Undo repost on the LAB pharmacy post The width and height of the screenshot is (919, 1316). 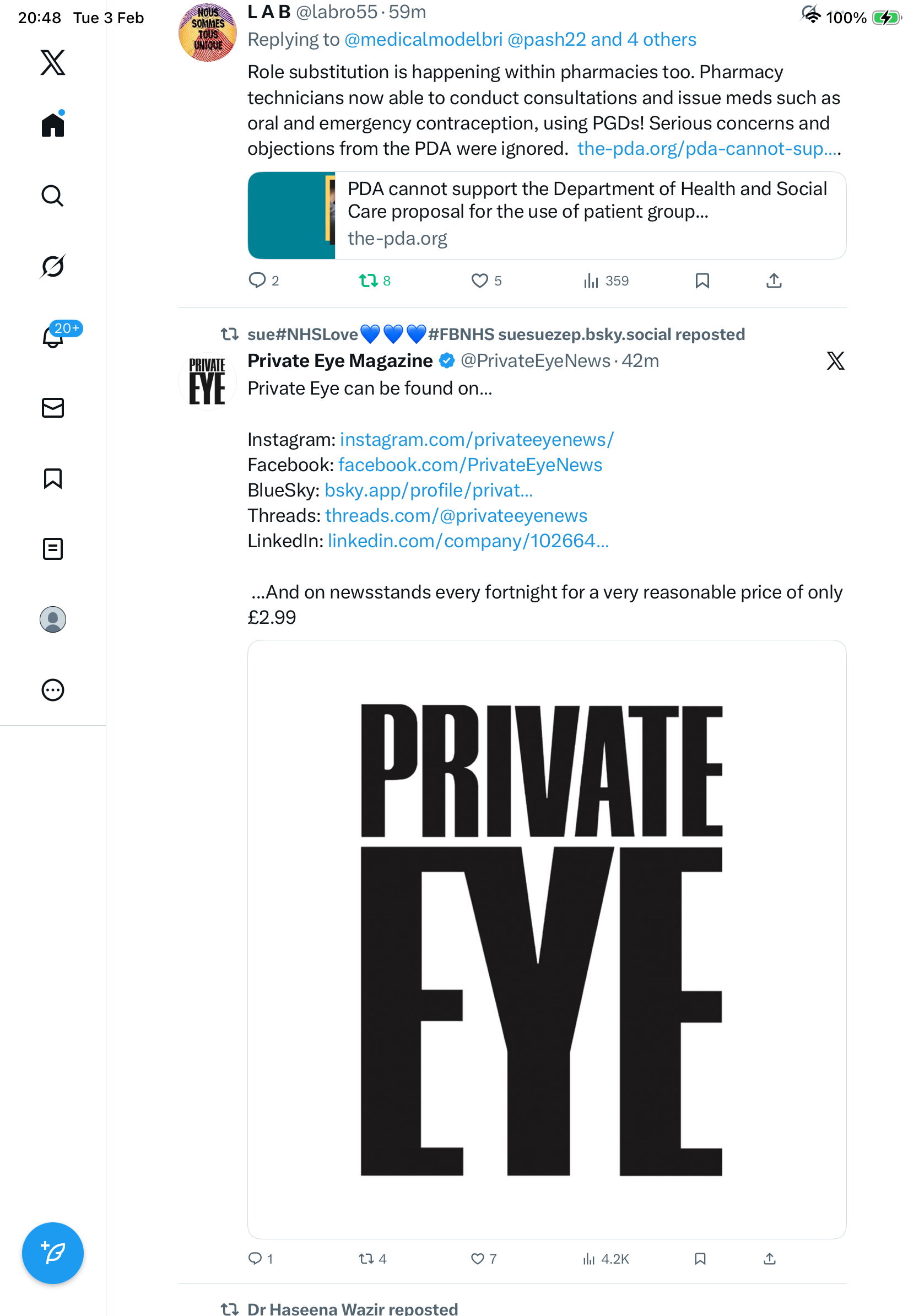coord(368,281)
